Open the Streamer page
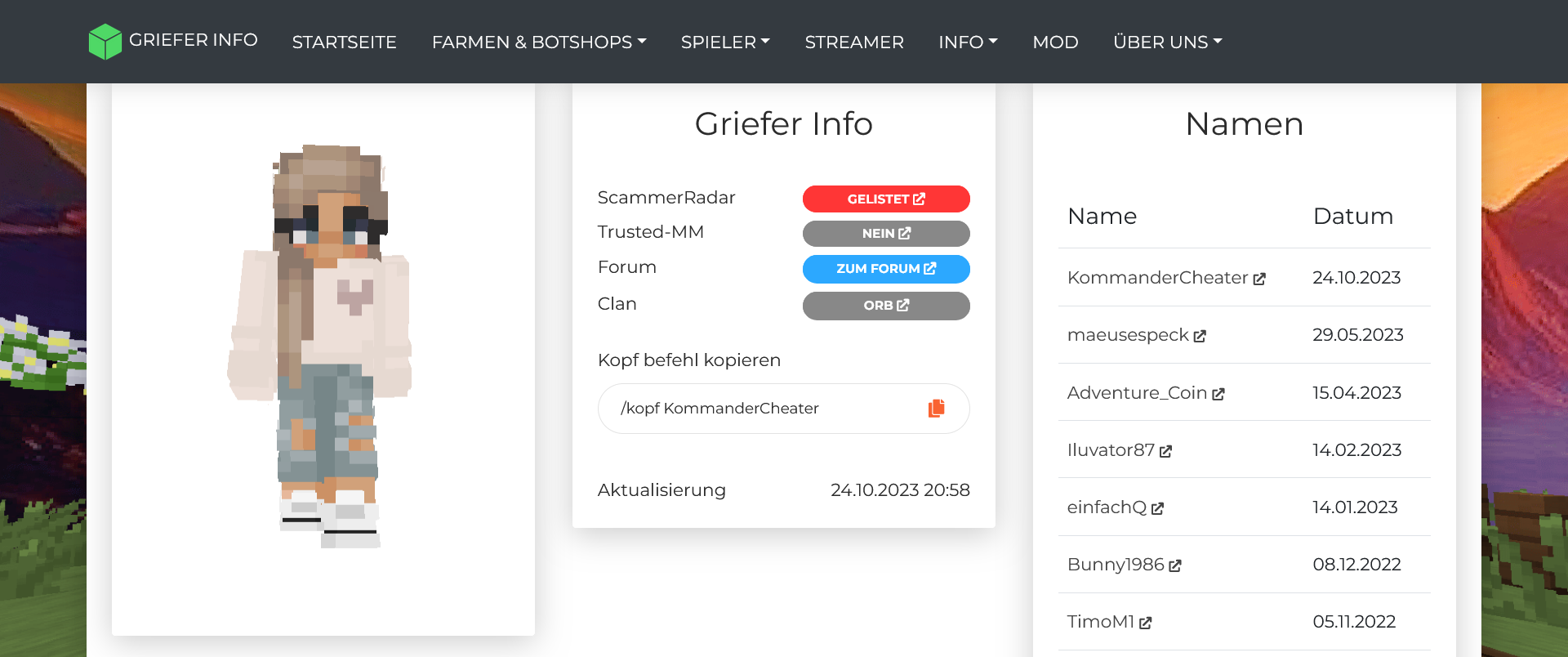 pyautogui.click(x=854, y=42)
